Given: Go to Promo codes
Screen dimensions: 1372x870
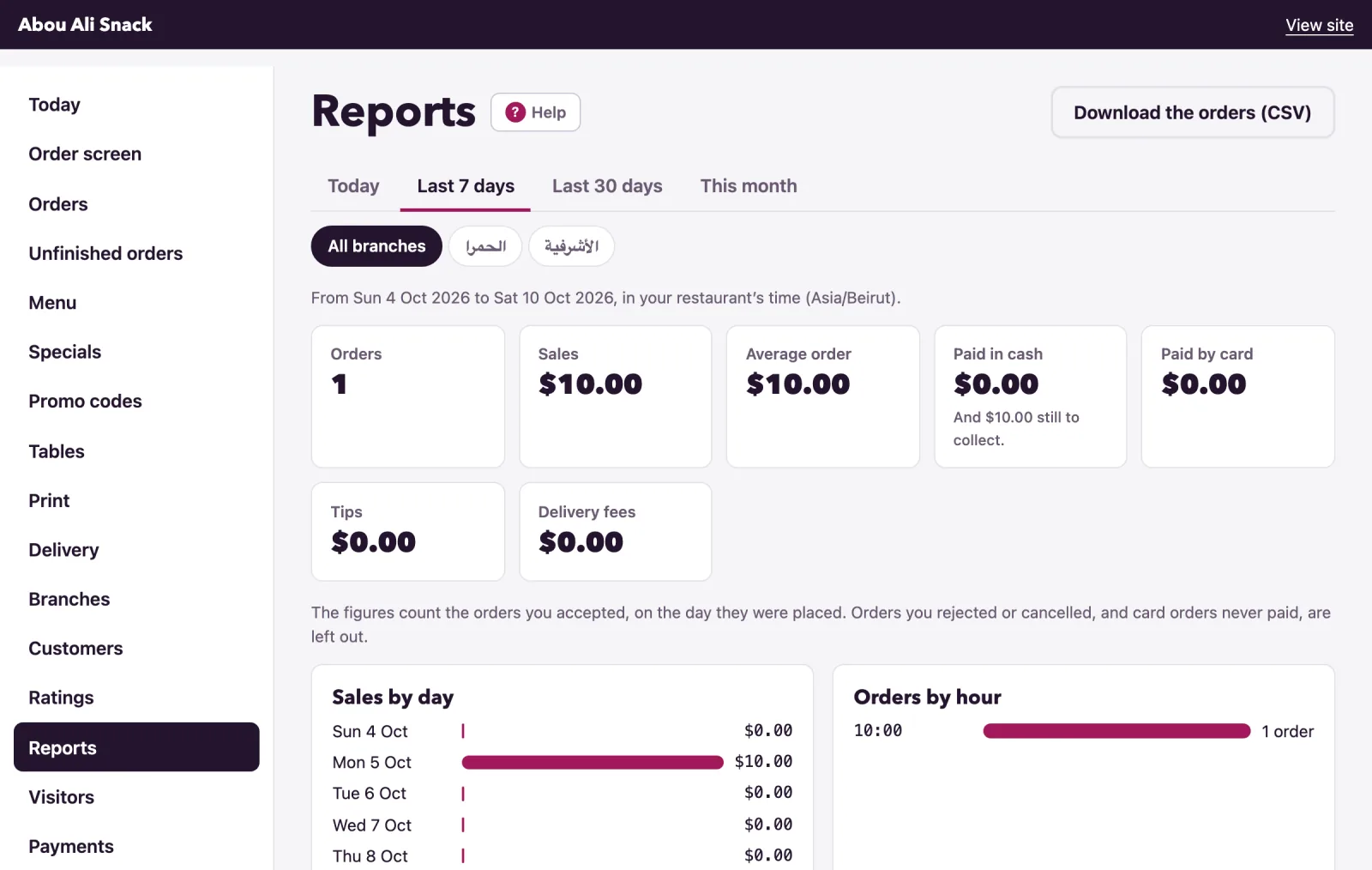Looking at the screenshot, I should click(x=136, y=402).
